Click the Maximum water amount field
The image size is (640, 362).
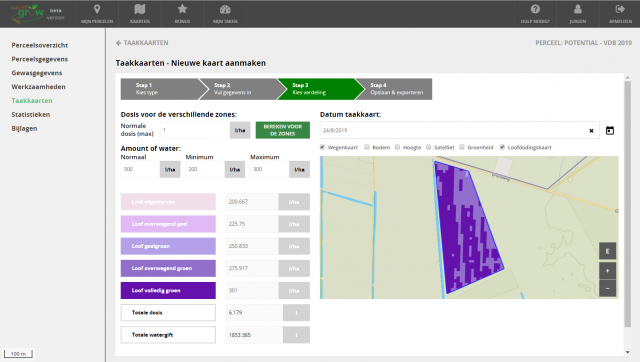coord(270,169)
